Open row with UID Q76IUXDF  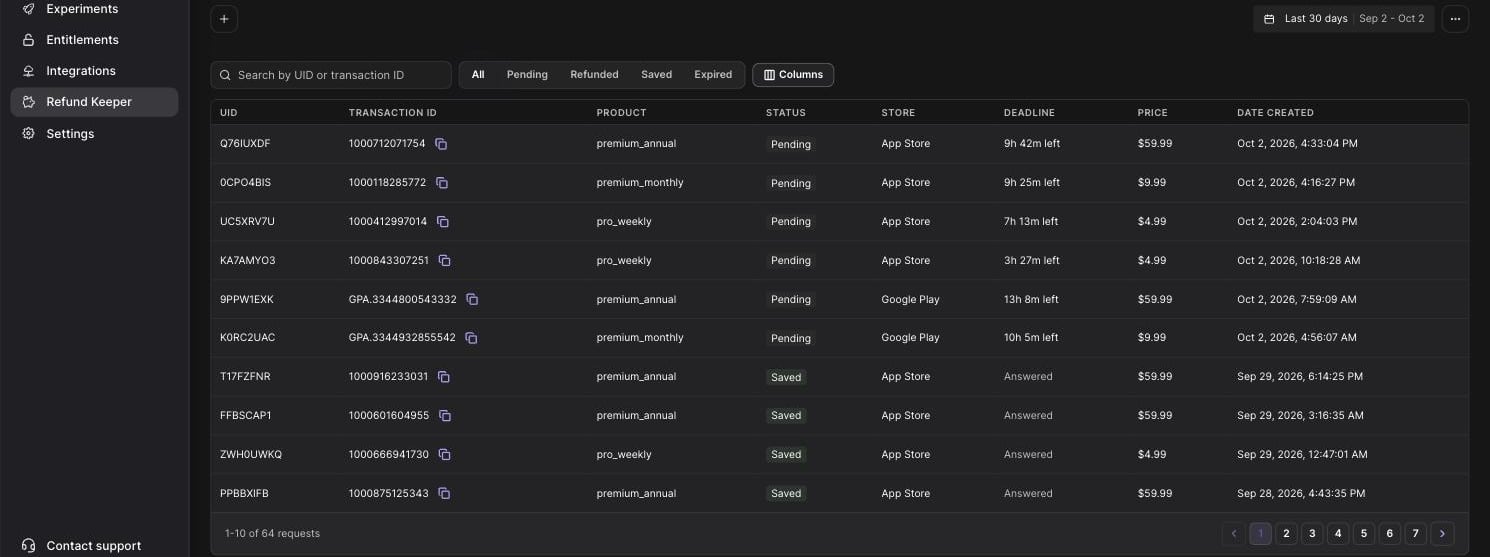click(x=839, y=144)
